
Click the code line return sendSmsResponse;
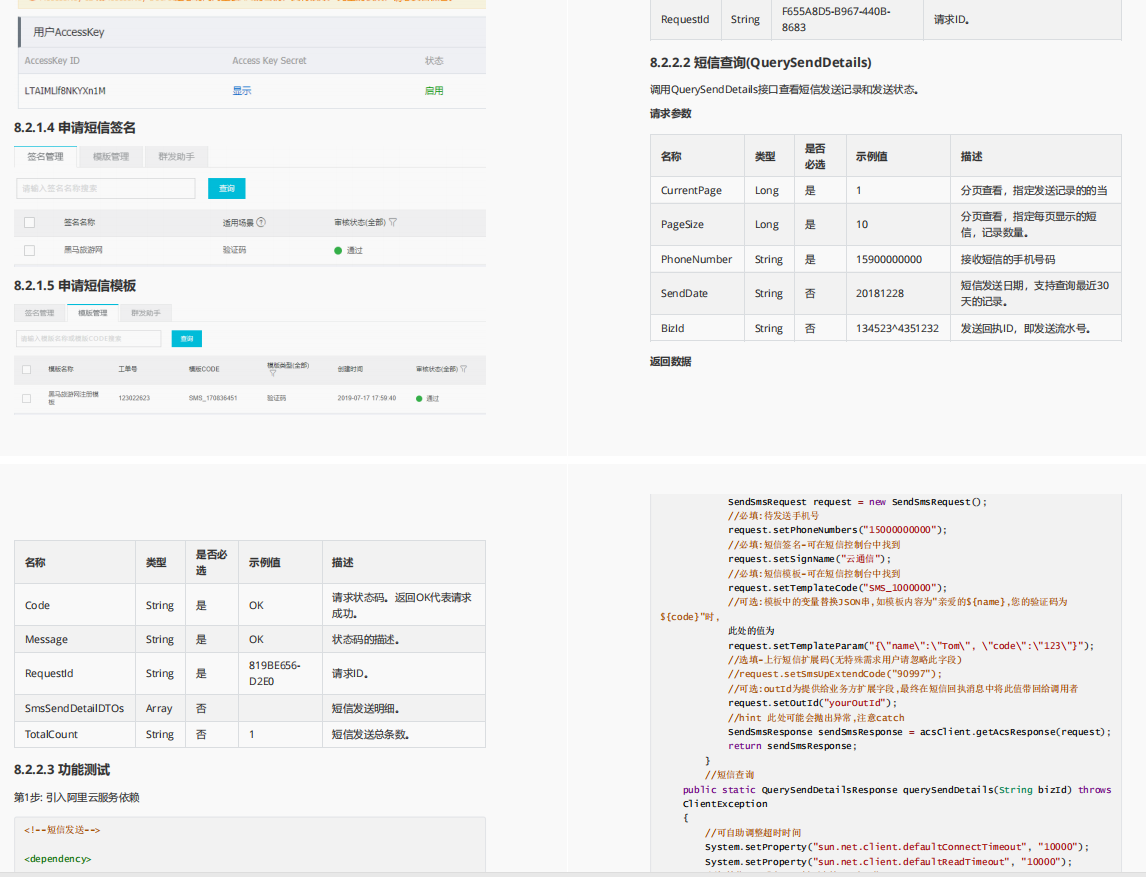792,746
